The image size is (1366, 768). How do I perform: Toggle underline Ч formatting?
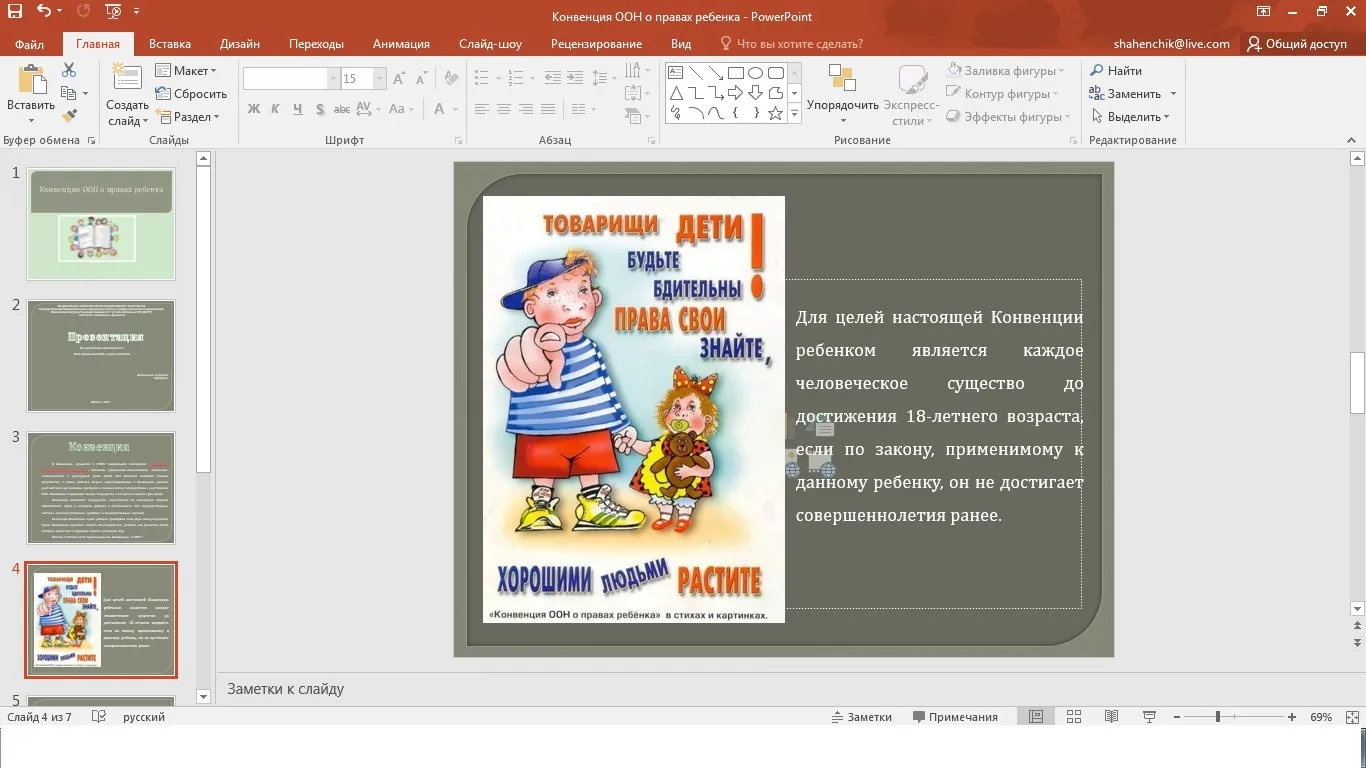298,109
